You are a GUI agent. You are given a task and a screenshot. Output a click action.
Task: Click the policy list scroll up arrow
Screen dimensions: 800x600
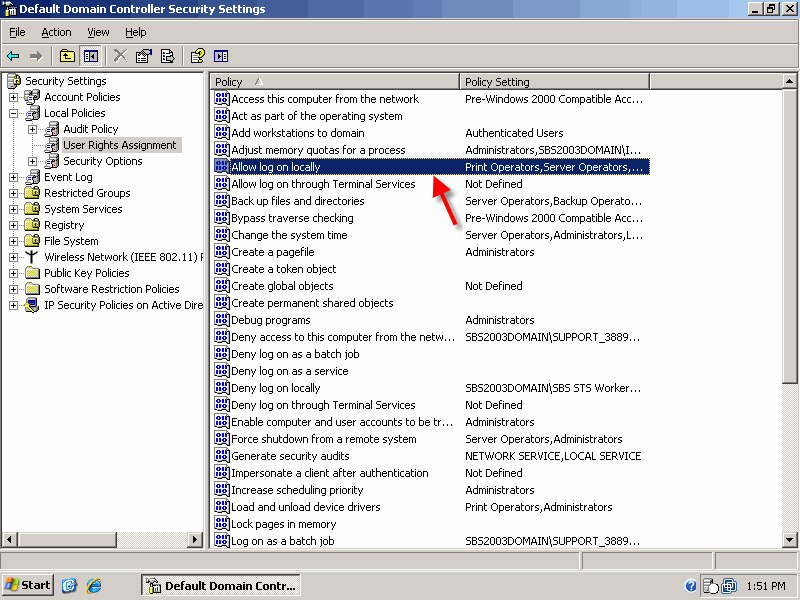pos(789,82)
